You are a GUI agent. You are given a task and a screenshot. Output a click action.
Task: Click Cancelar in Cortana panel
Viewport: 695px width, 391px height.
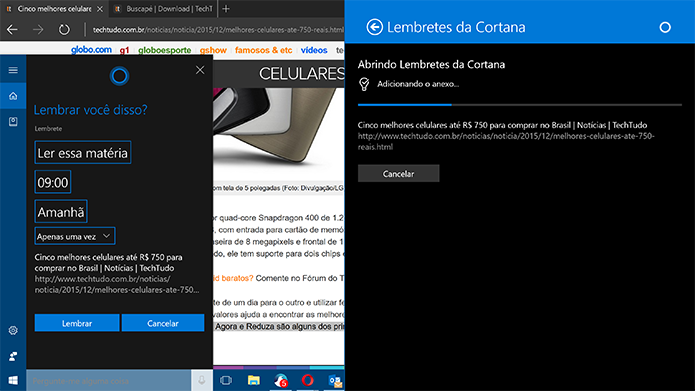click(x=163, y=323)
